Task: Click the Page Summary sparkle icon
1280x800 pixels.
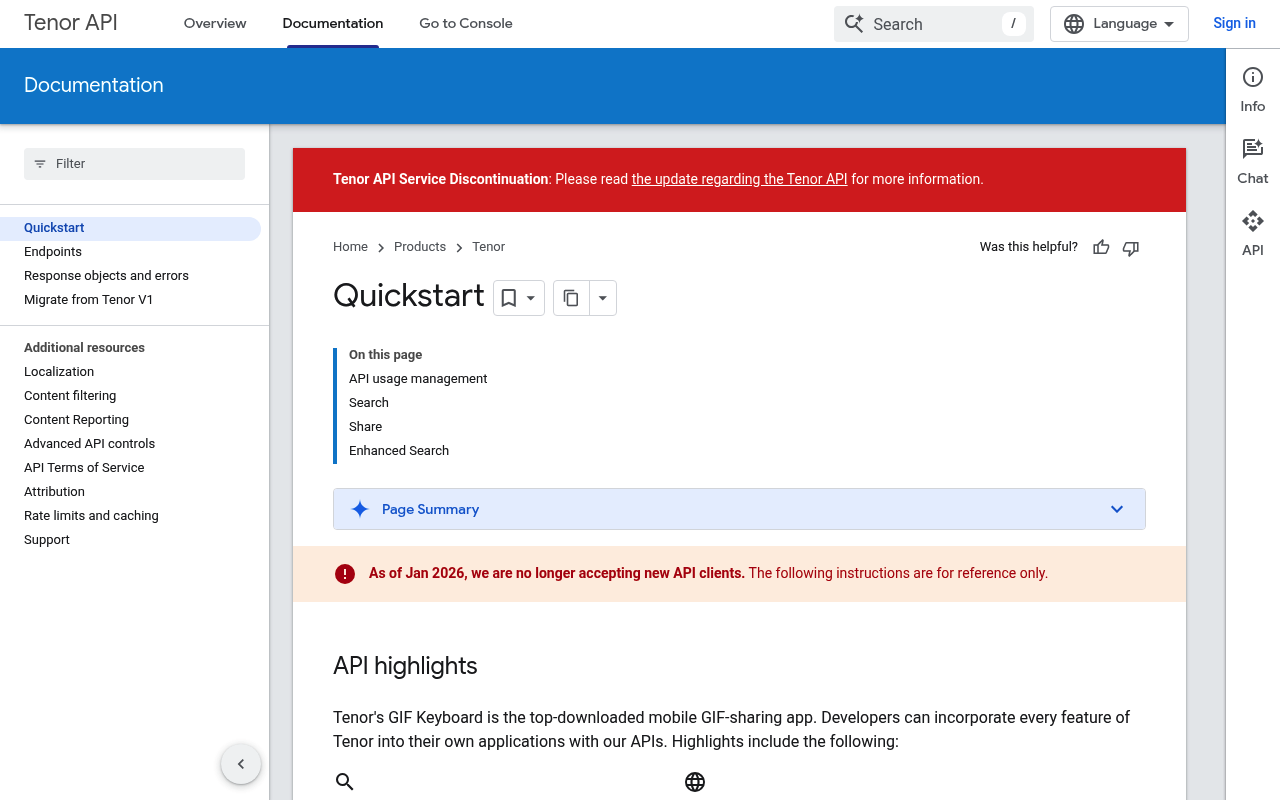Action: (x=360, y=509)
